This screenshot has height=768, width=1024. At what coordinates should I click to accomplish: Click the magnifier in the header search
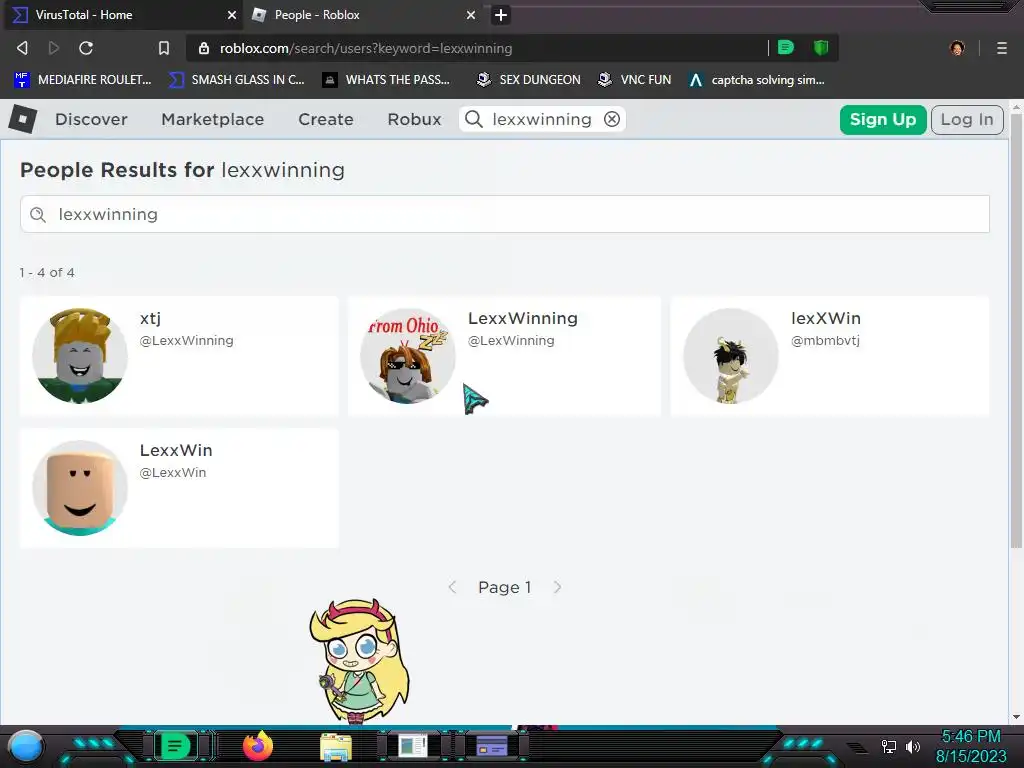click(x=474, y=120)
